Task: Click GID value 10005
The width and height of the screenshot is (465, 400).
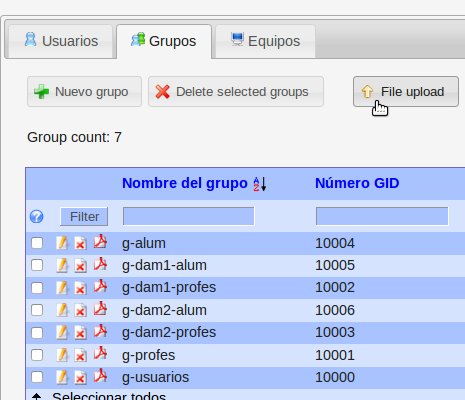Action: (x=335, y=265)
